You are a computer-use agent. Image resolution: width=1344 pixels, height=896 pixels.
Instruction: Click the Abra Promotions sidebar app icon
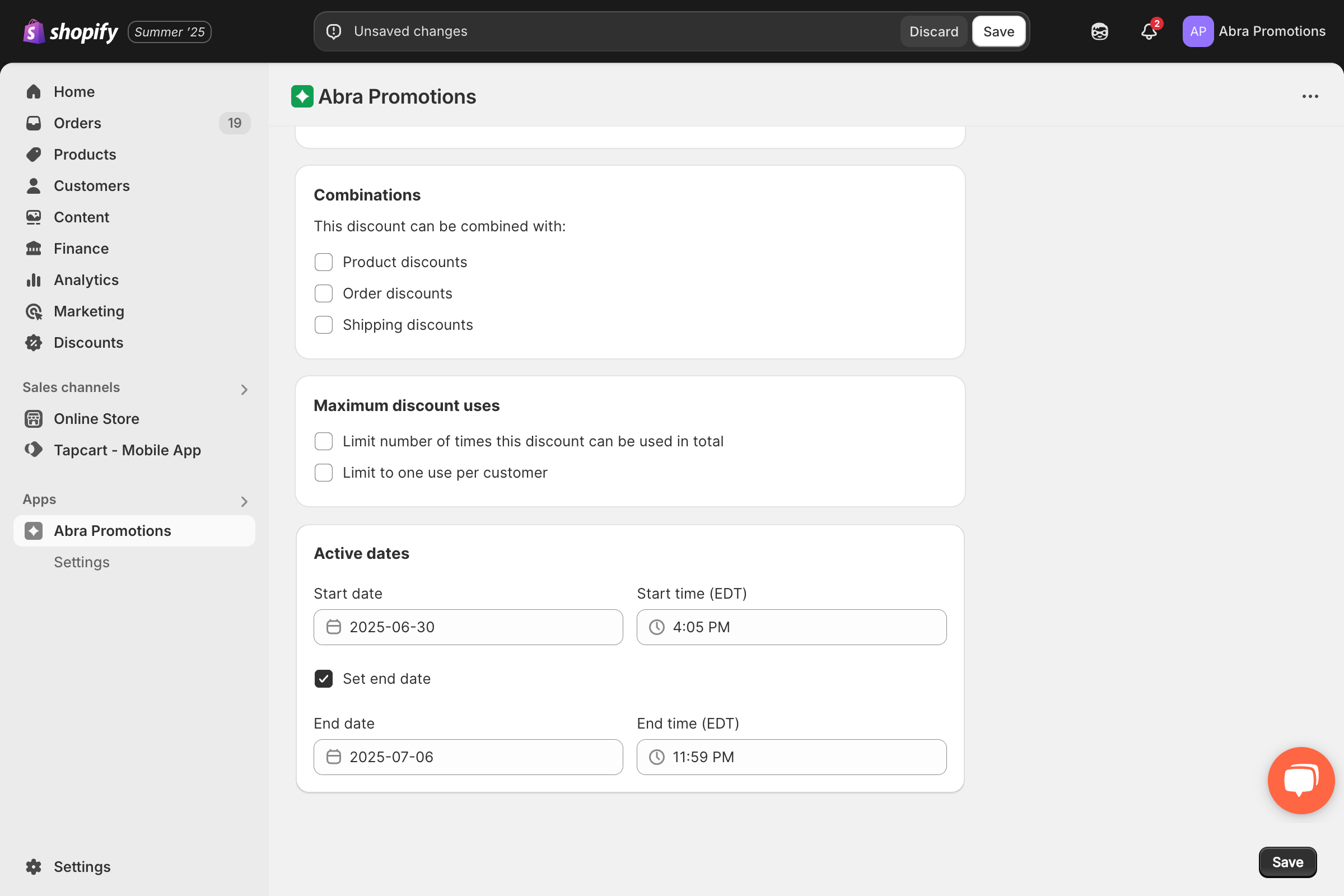pos(34,531)
